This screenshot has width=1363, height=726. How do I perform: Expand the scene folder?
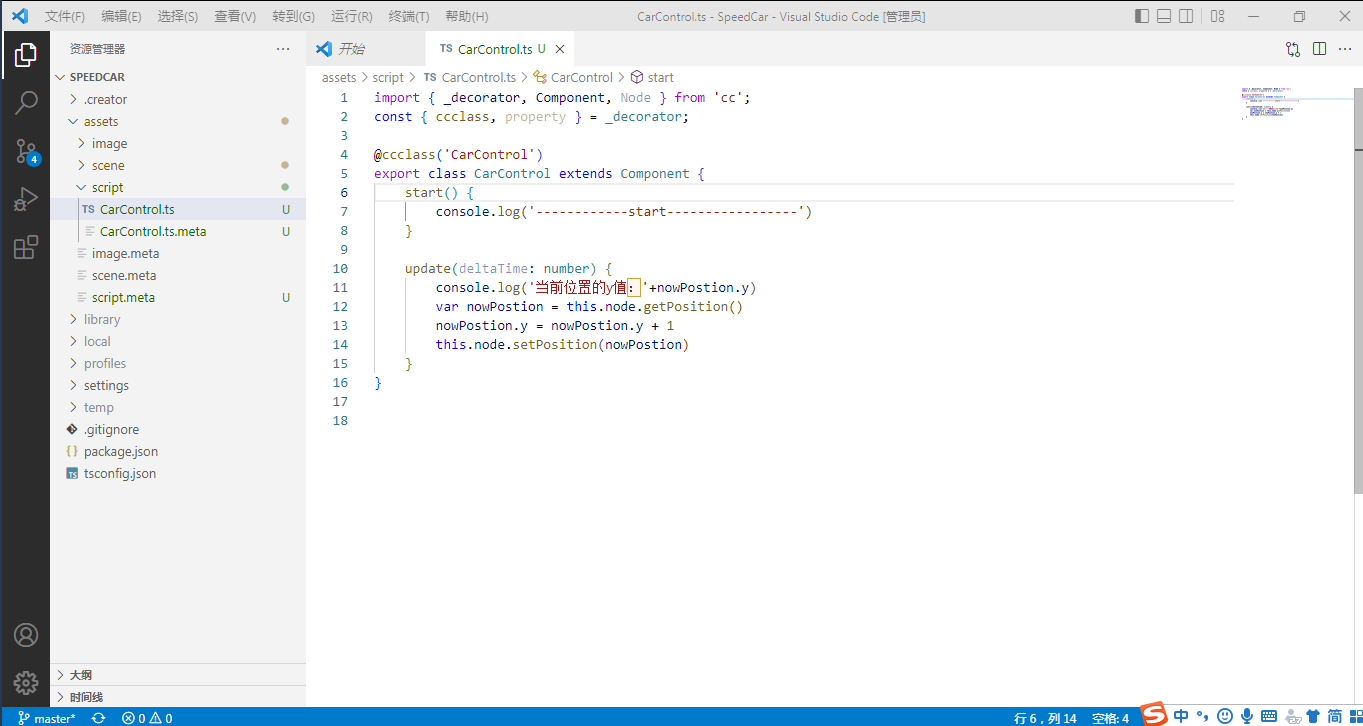(x=178, y=165)
